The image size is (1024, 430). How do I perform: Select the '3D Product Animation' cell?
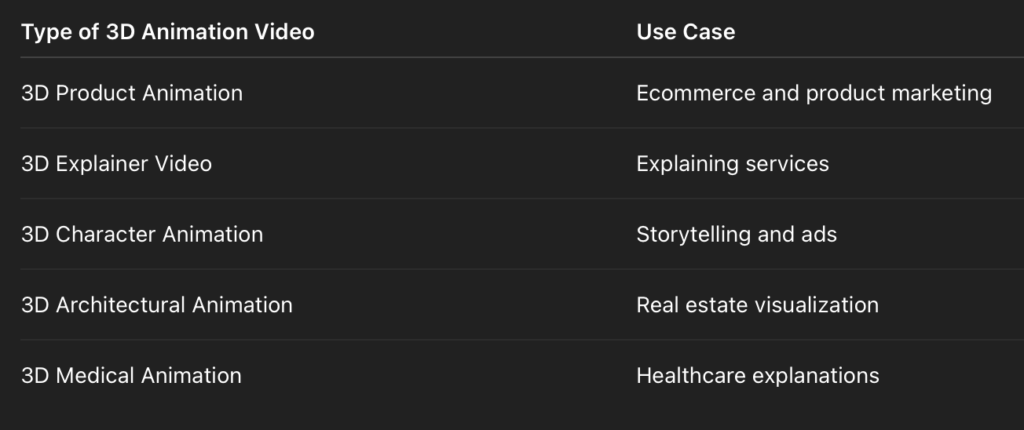click(132, 93)
